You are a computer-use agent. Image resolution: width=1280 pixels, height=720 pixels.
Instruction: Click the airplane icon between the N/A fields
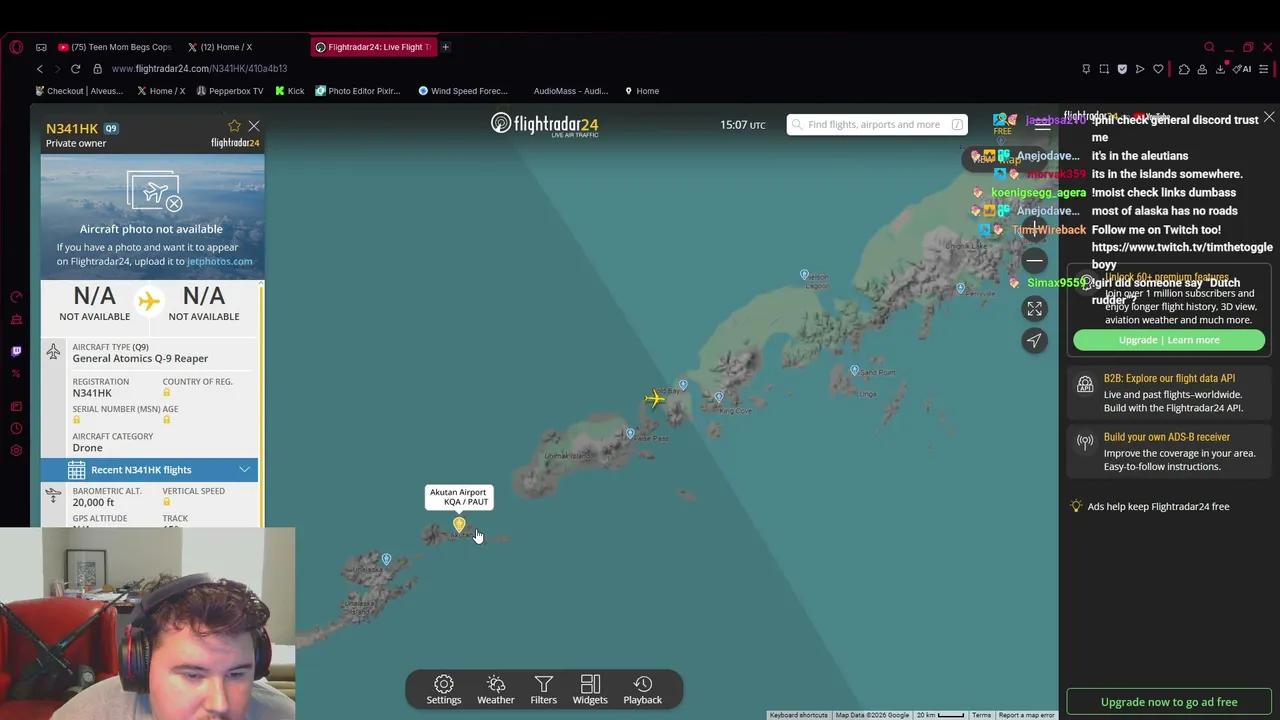149,301
